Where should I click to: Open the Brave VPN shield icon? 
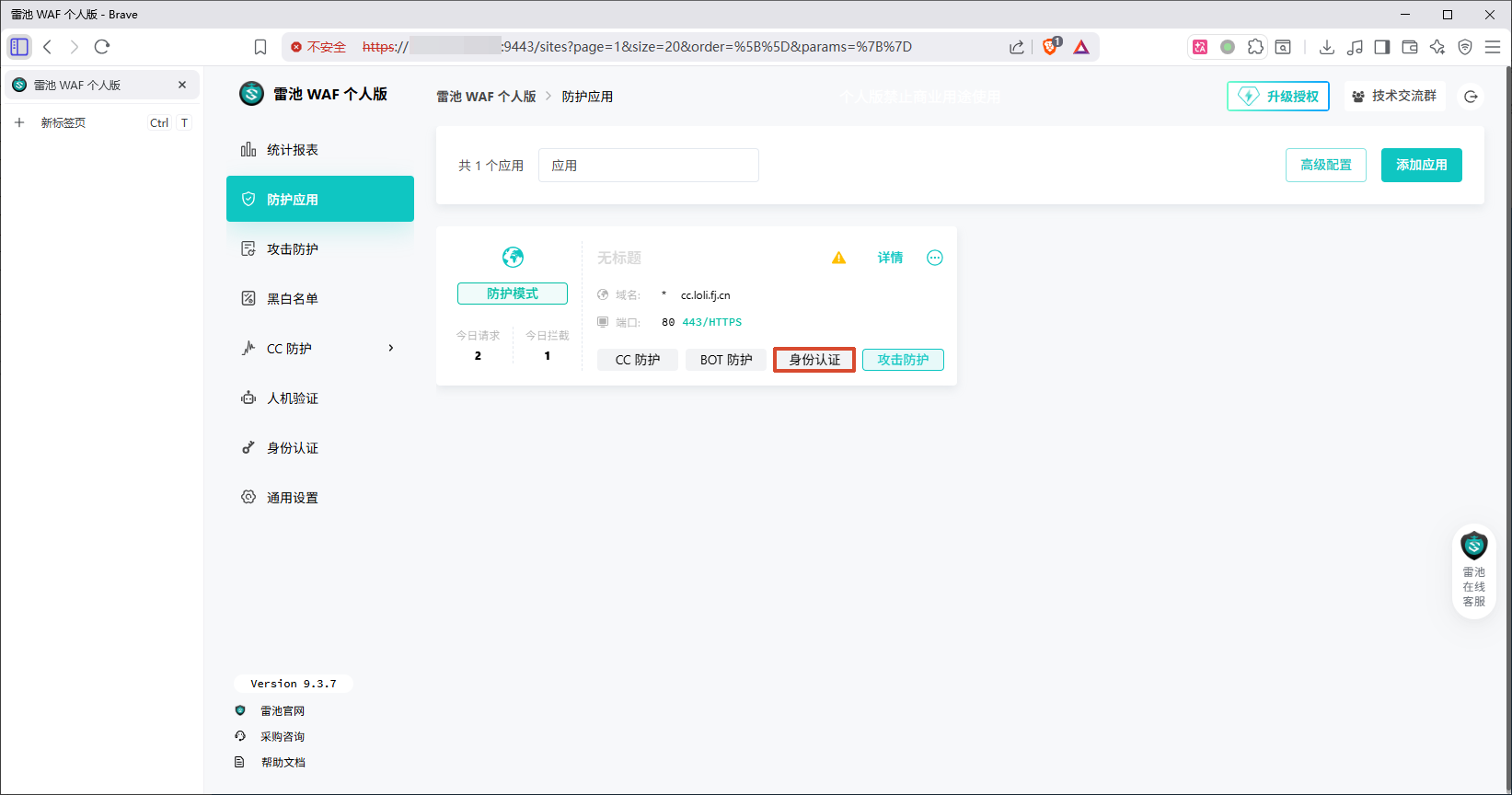(x=1465, y=47)
